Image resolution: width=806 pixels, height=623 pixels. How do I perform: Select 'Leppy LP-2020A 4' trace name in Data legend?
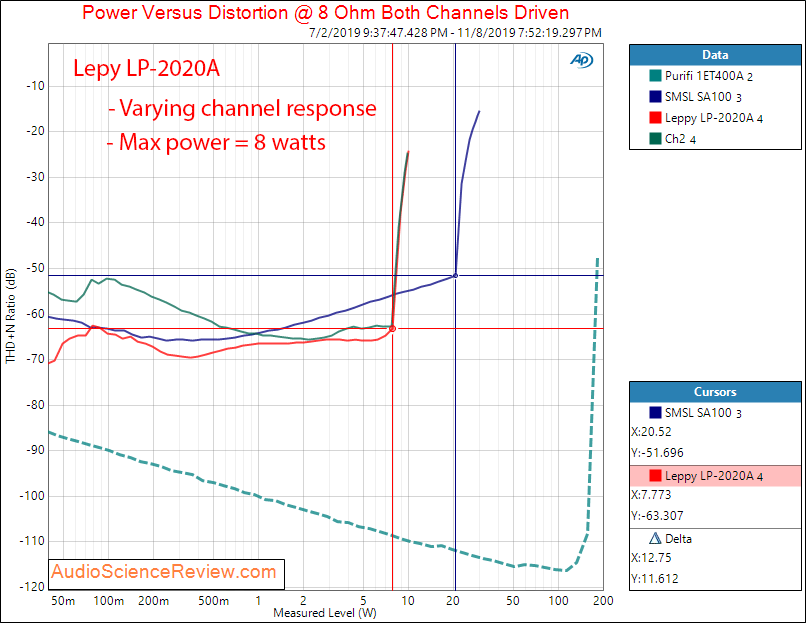pyautogui.click(x=714, y=118)
